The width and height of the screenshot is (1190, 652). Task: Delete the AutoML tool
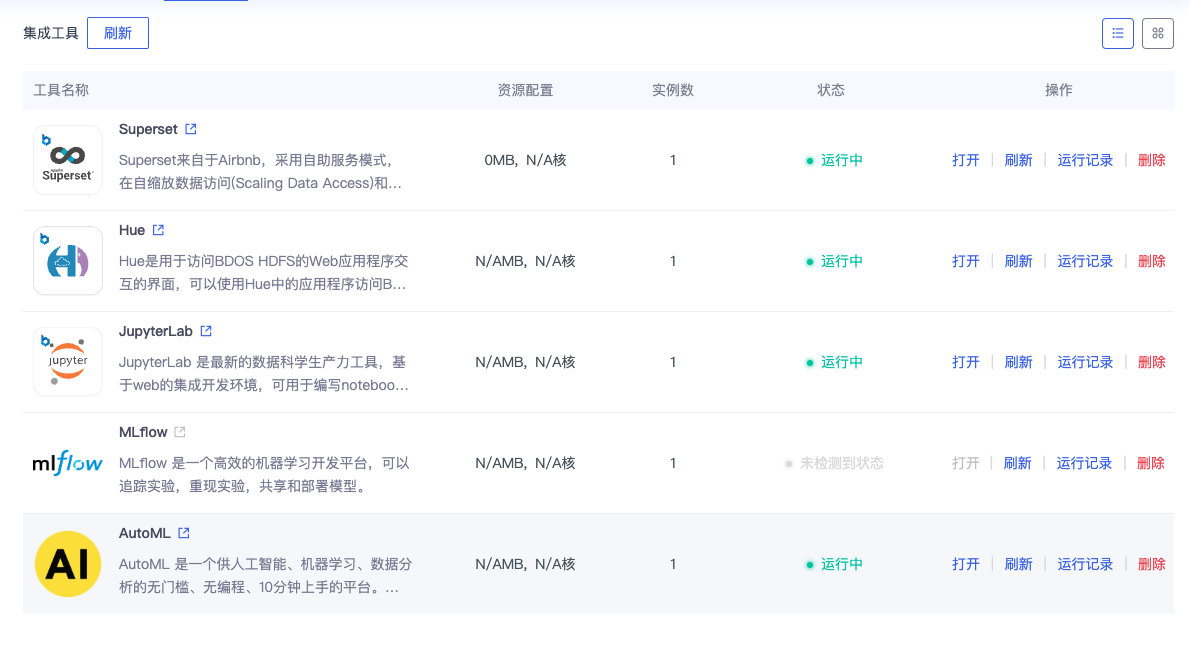pyautogui.click(x=1151, y=564)
